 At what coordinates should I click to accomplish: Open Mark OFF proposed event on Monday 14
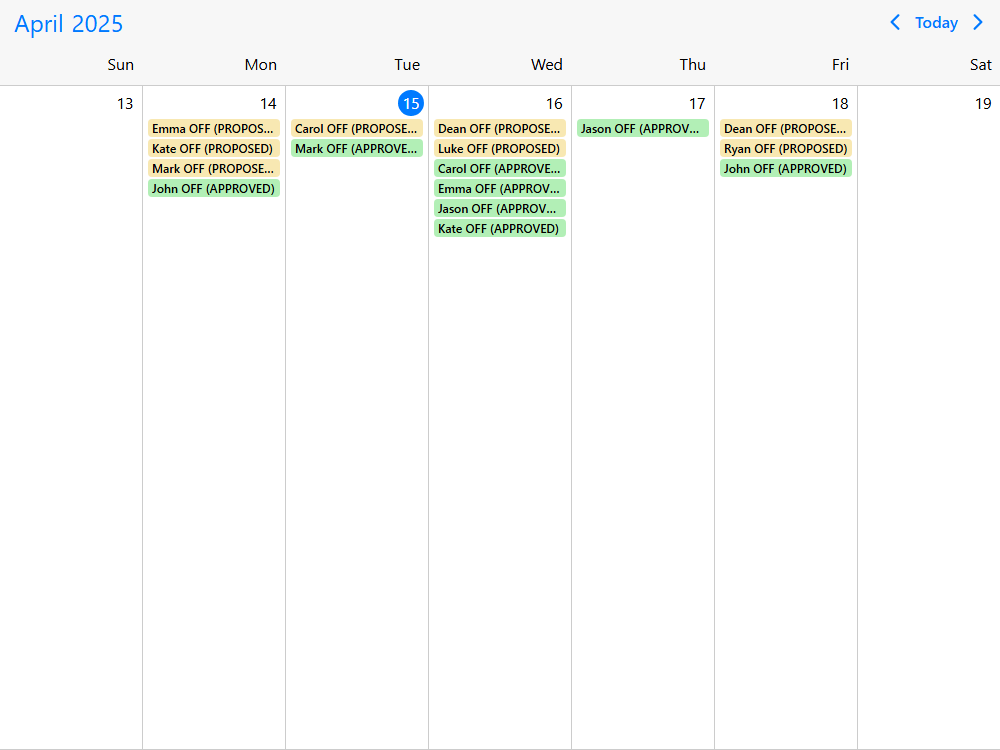(214, 168)
